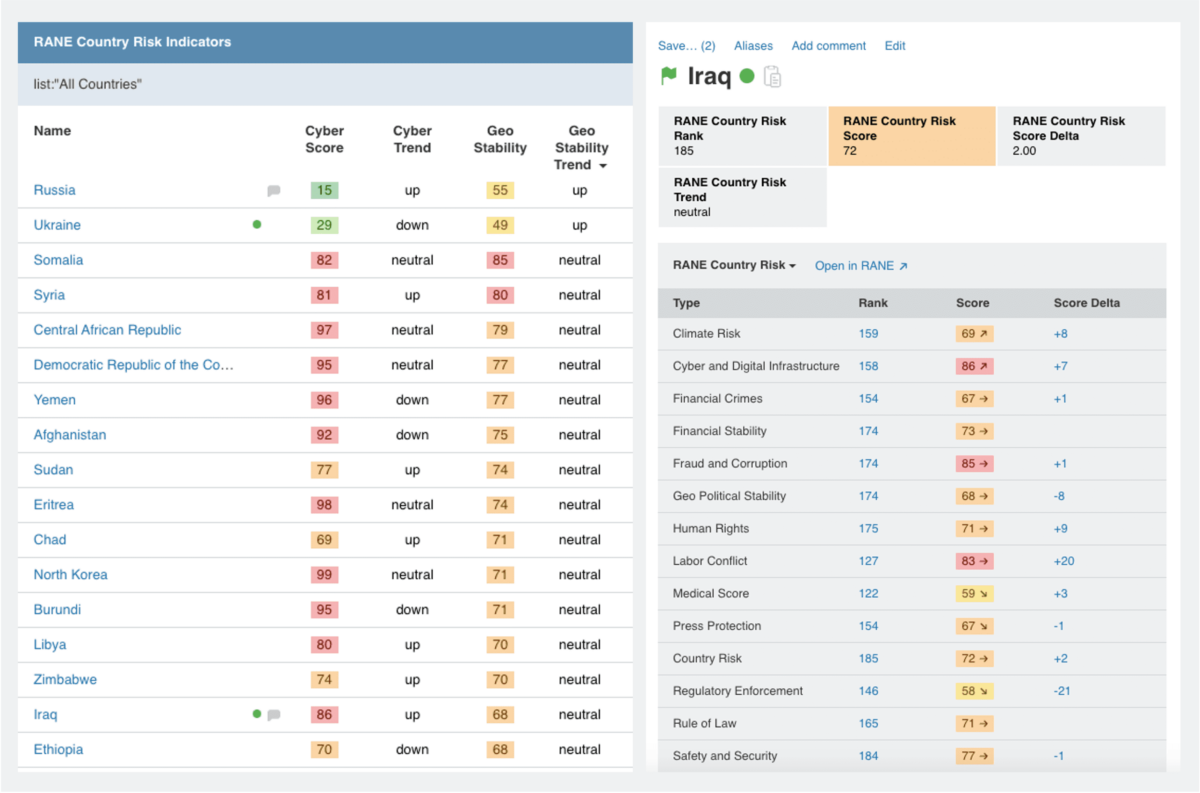Click the green dot in the Iraq list row
1200x793 pixels.
pyautogui.click(x=257, y=714)
